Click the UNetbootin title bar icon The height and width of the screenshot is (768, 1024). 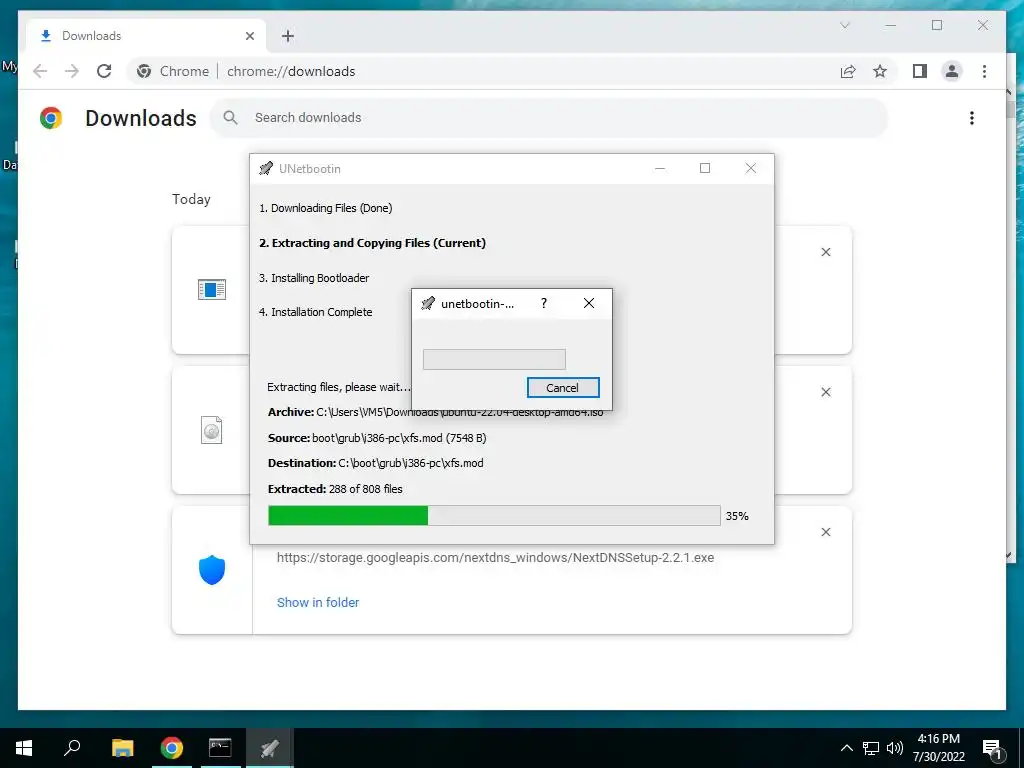pyautogui.click(x=266, y=168)
